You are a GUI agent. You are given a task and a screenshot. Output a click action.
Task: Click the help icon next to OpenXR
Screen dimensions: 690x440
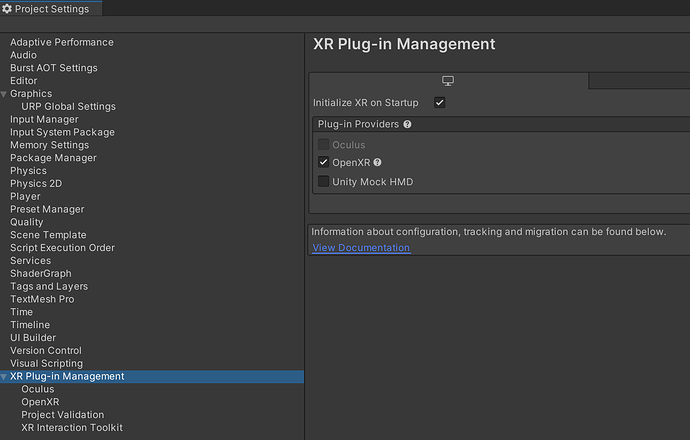377,162
